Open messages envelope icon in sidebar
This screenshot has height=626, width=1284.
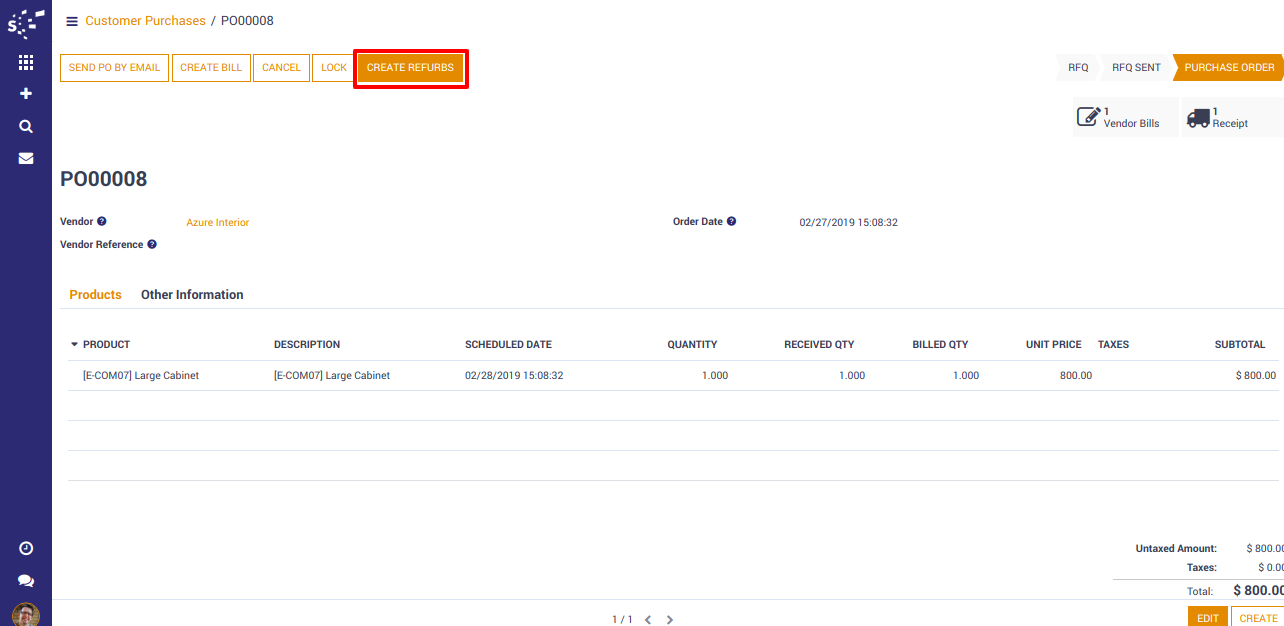click(x=26, y=158)
